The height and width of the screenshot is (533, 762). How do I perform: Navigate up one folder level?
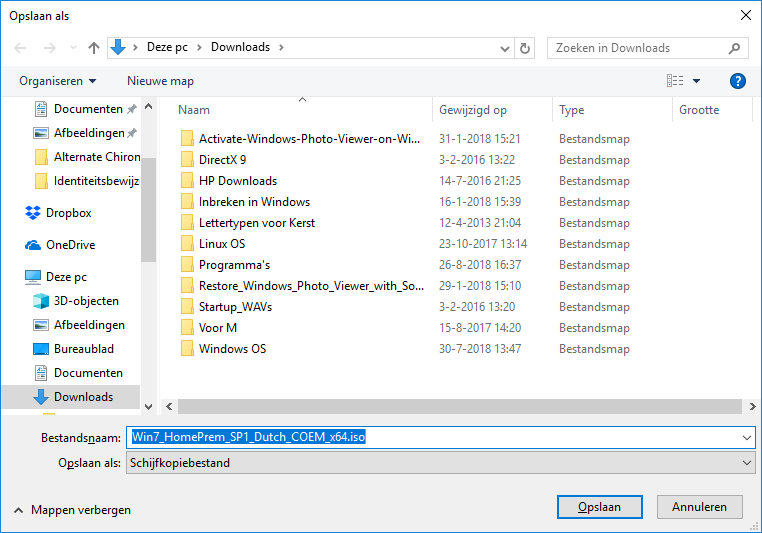(x=94, y=48)
